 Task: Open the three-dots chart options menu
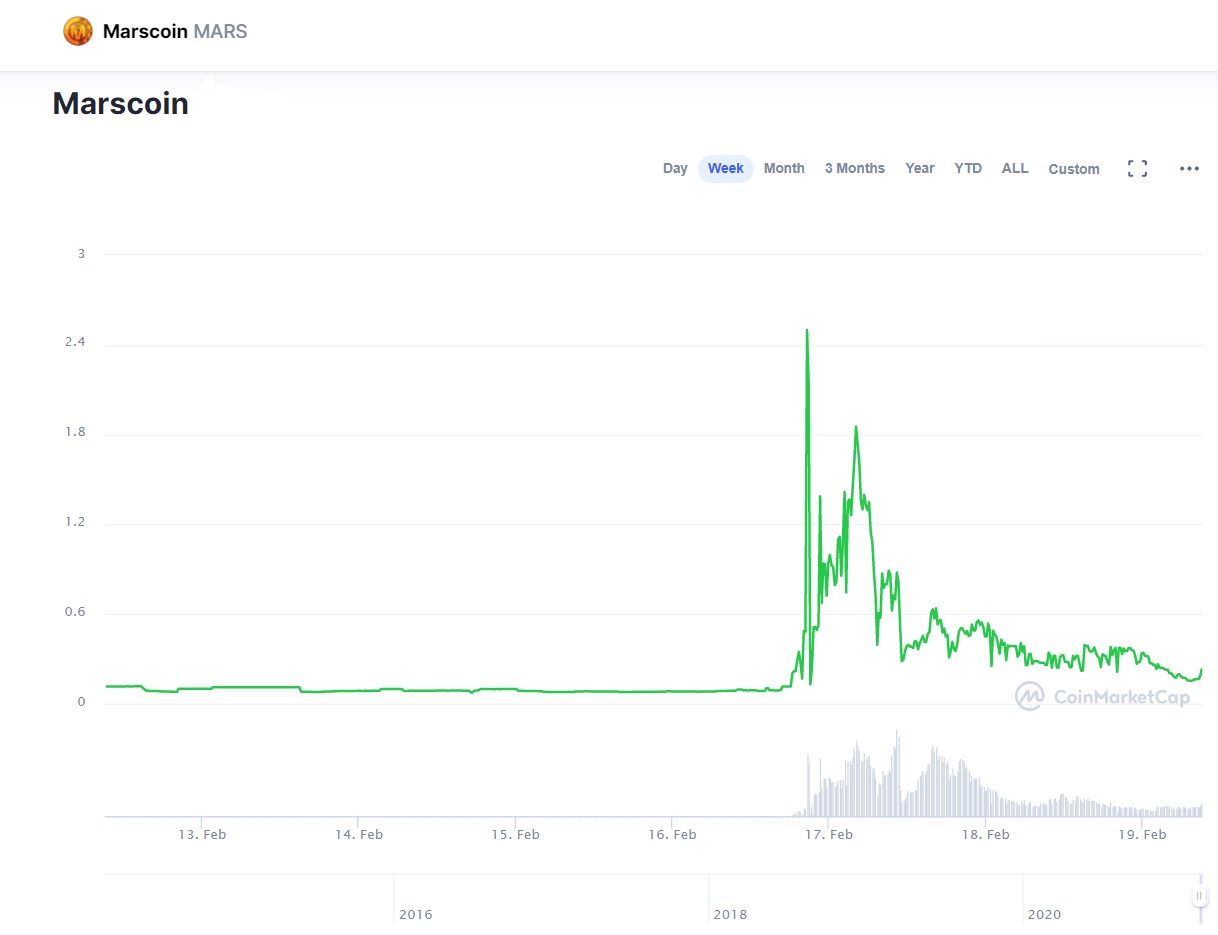point(1189,169)
